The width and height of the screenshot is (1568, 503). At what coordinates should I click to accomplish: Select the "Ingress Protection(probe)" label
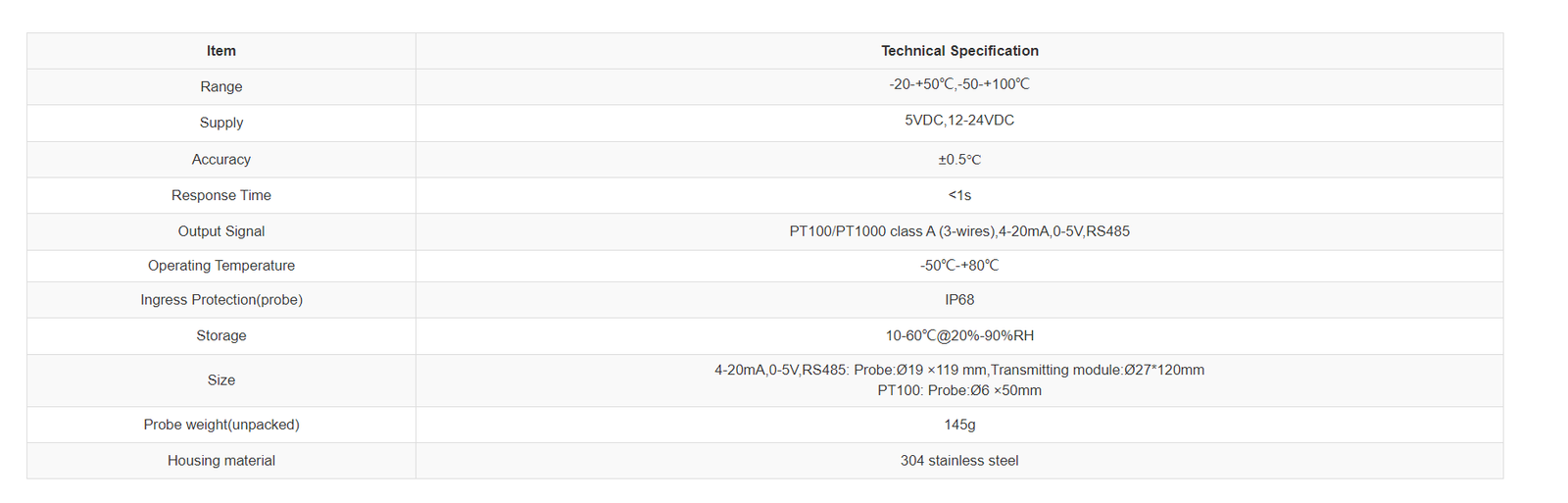[221, 300]
